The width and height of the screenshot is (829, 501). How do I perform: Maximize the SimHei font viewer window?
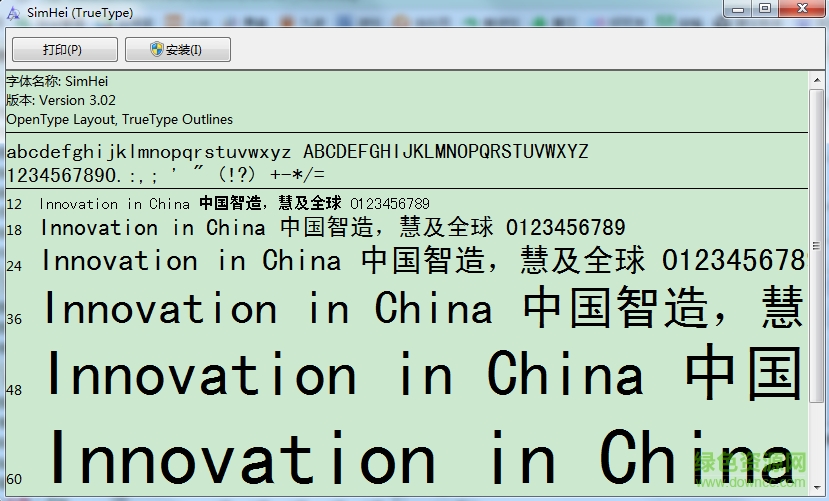(x=765, y=8)
